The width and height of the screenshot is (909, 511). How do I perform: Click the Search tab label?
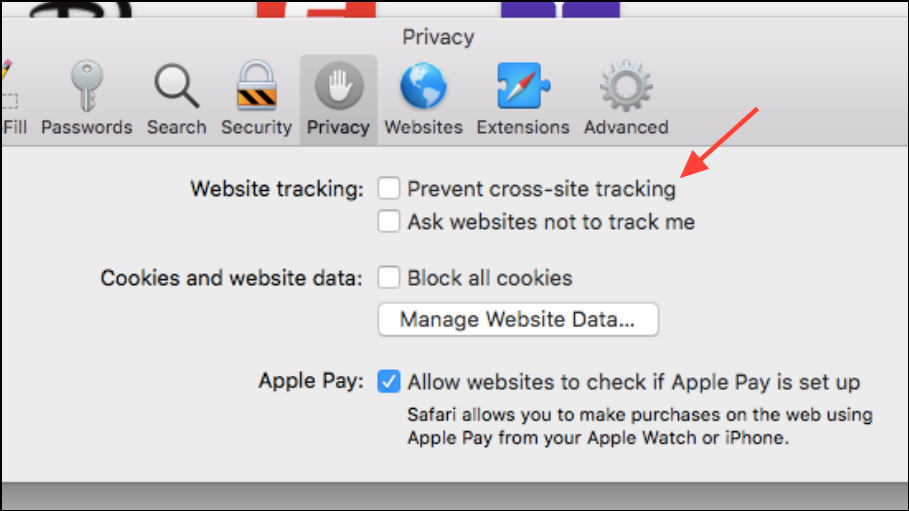(177, 127)
